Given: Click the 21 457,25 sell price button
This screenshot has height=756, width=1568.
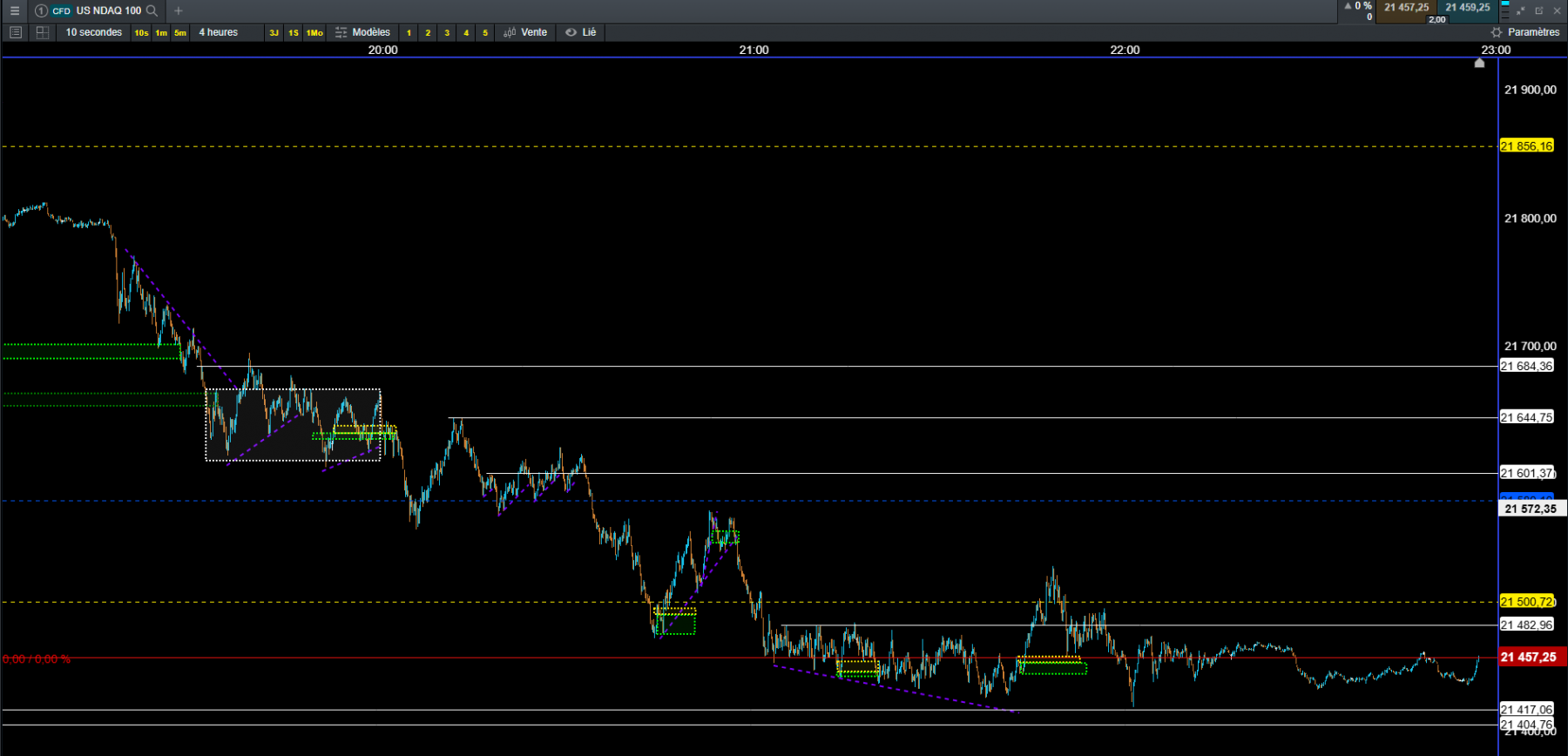Looking at the screenshot, I should click(1406, 8).
